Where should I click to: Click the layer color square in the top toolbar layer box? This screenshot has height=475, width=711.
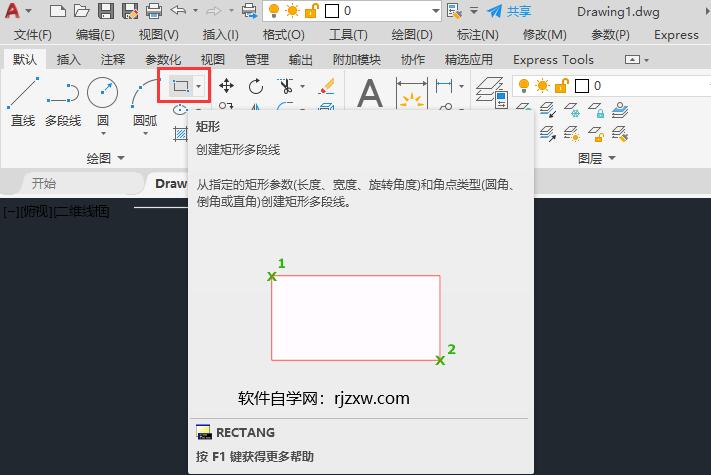[x=332, y=11]
